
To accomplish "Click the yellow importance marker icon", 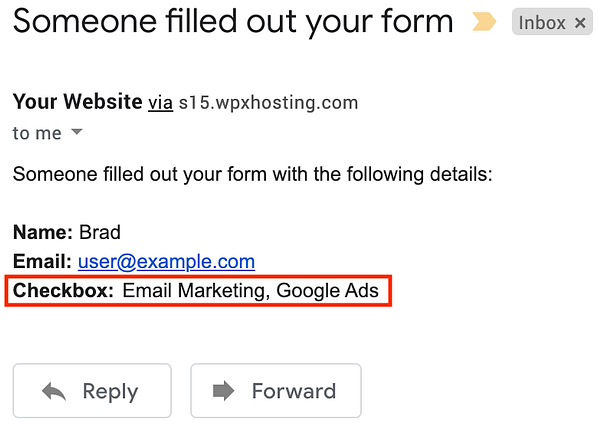I will pos(484,21).
